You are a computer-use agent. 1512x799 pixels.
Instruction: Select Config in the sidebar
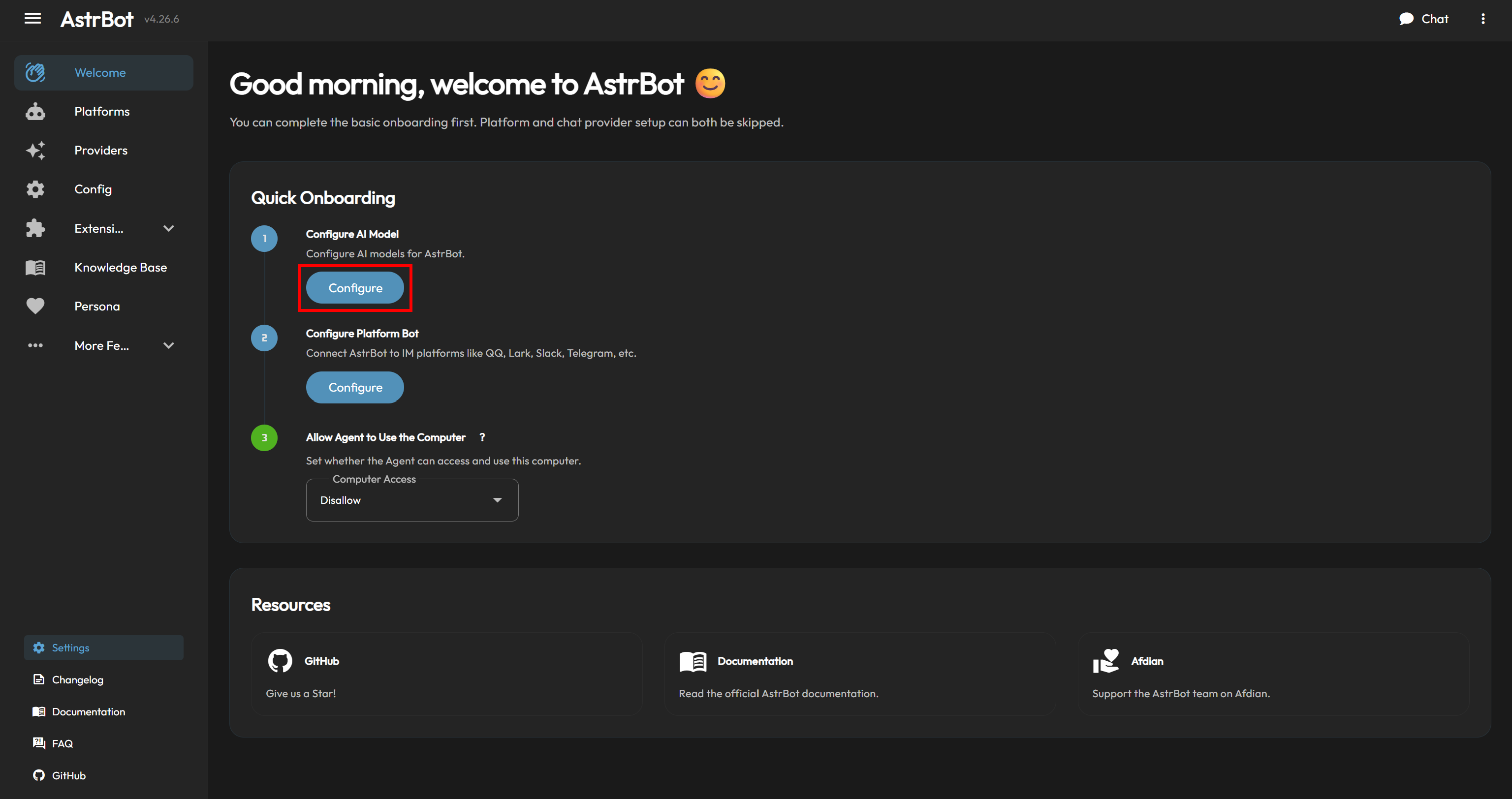[x=104, y=189]
